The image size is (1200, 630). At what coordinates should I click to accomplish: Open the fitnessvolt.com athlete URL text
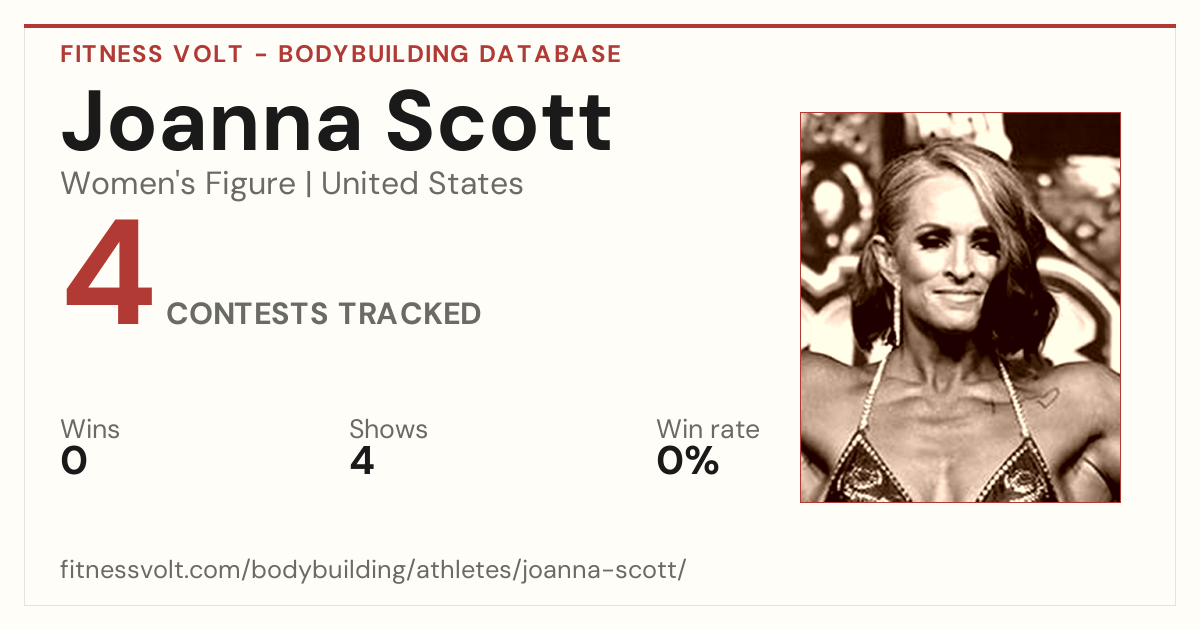(x=373, y=571)
